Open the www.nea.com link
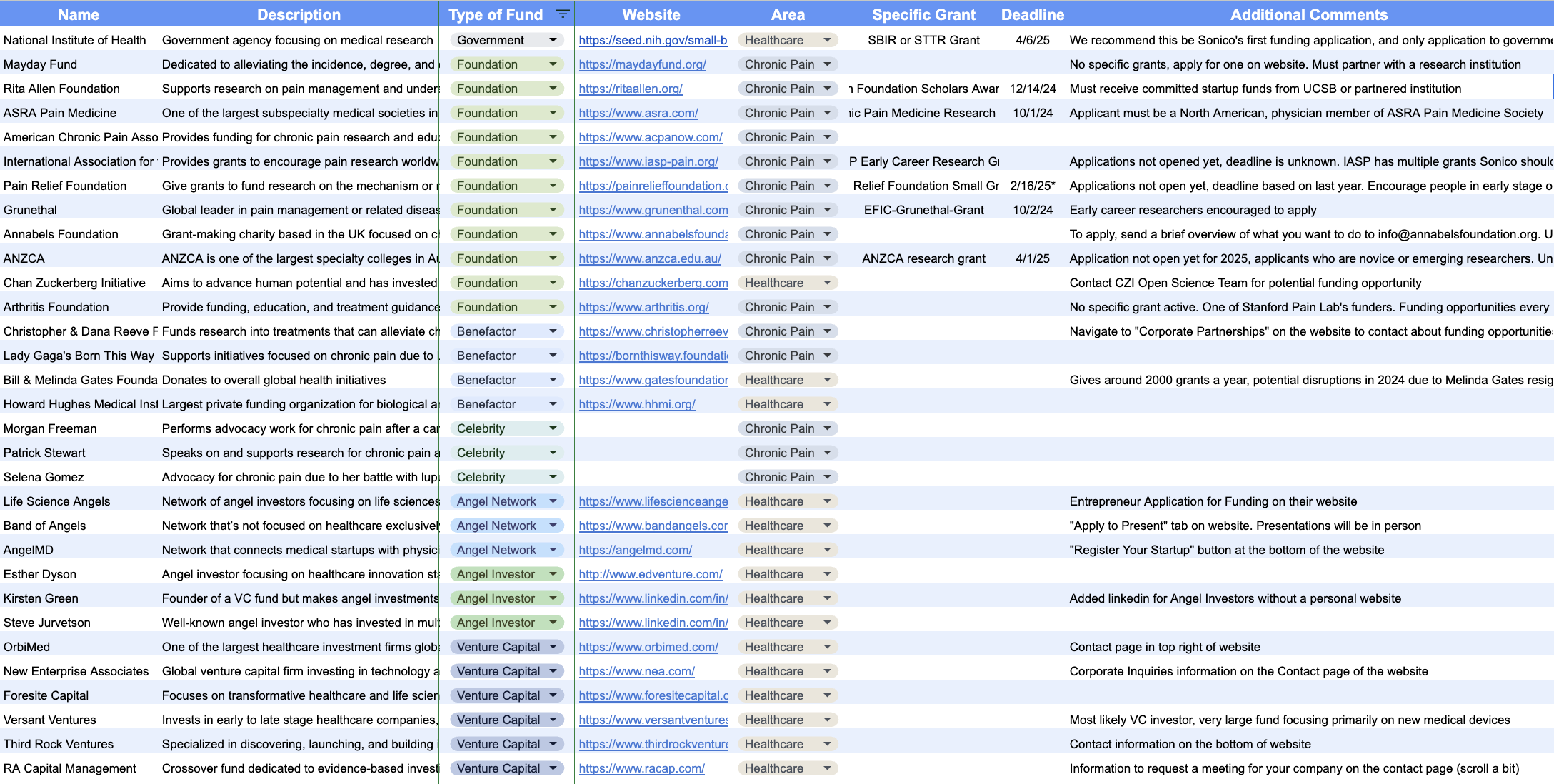Viewport: 1554px width, 784px height. [636, 671]
